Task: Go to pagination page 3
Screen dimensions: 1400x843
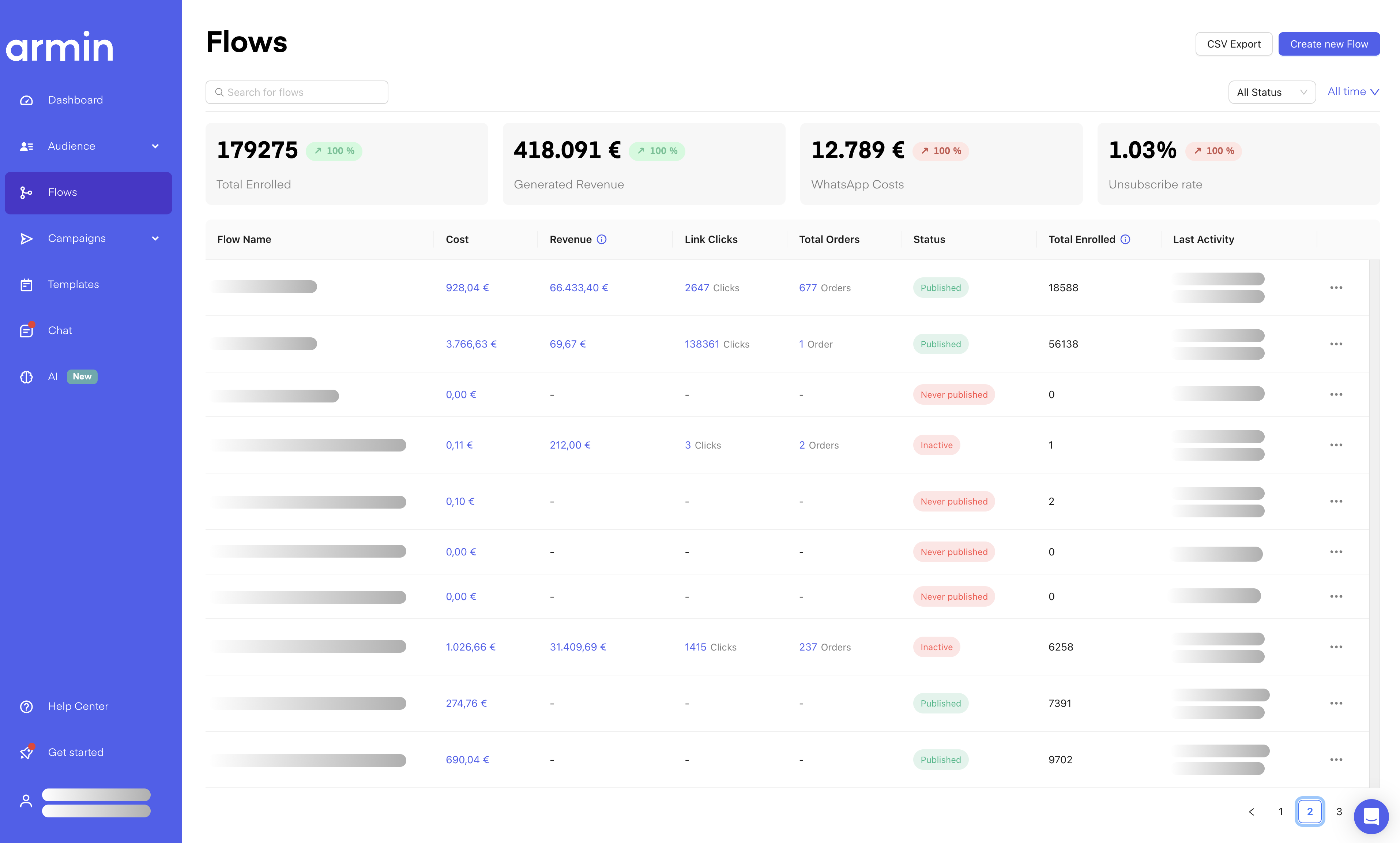Action: [x=1339, y=812]
